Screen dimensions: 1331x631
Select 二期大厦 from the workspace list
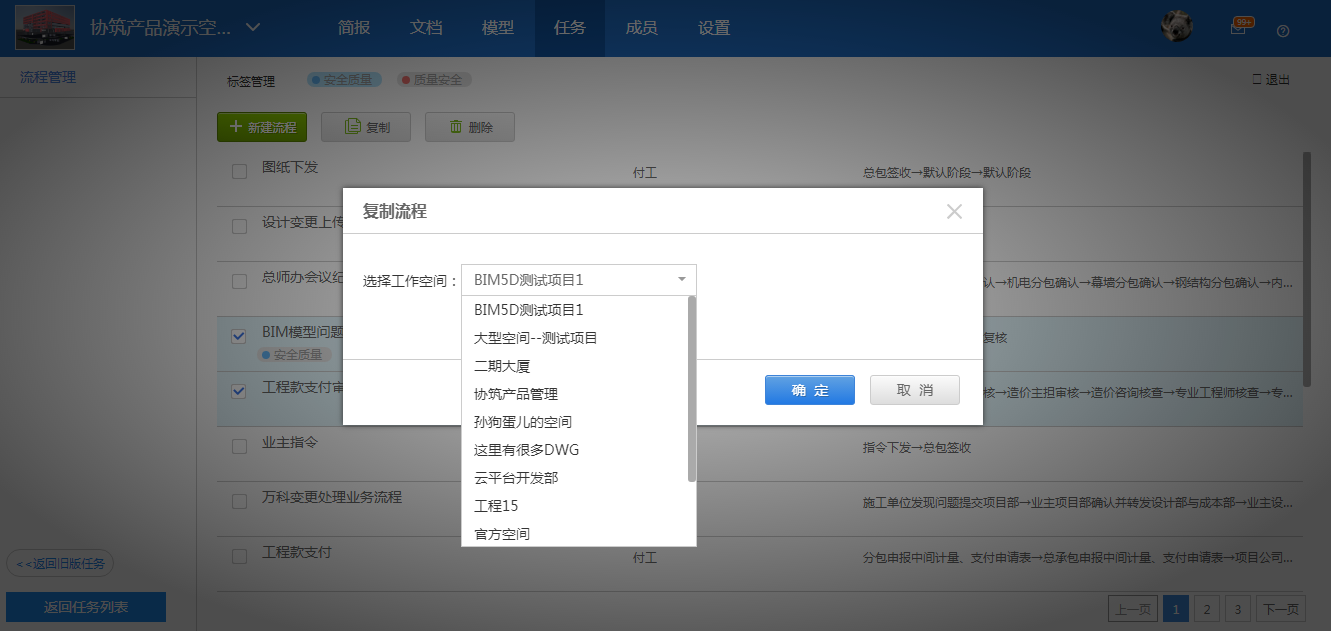[x=502, y=366]
